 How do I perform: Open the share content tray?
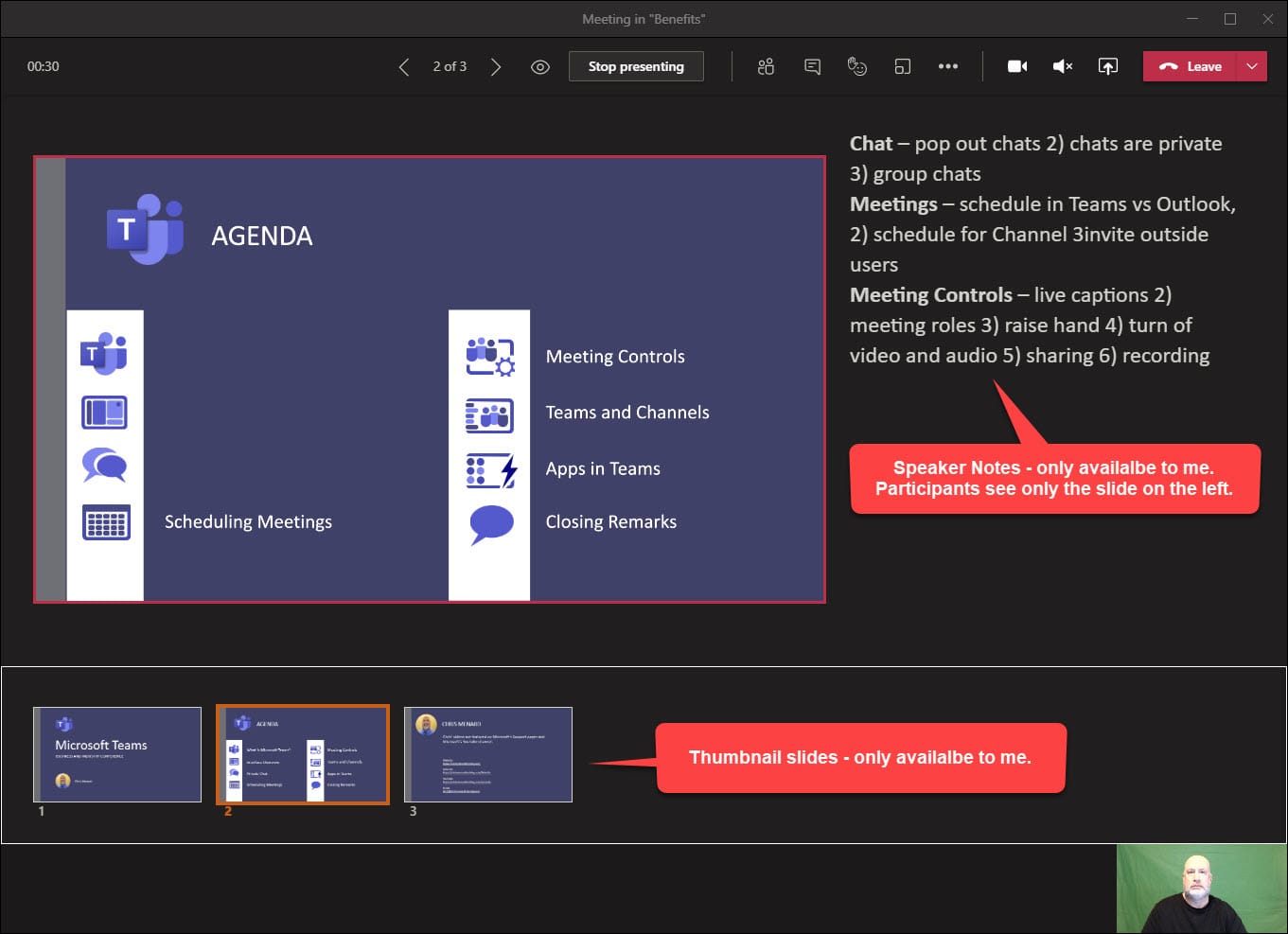coord(1107,67)
